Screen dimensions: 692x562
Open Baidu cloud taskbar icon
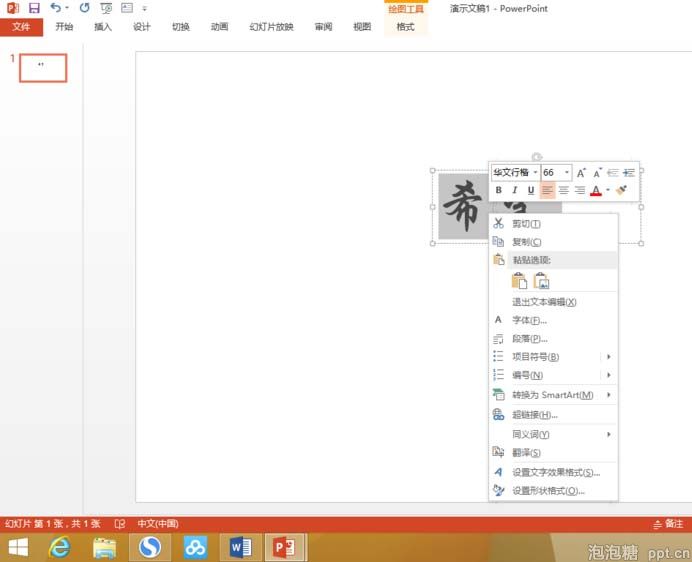[x=196, y=548]
